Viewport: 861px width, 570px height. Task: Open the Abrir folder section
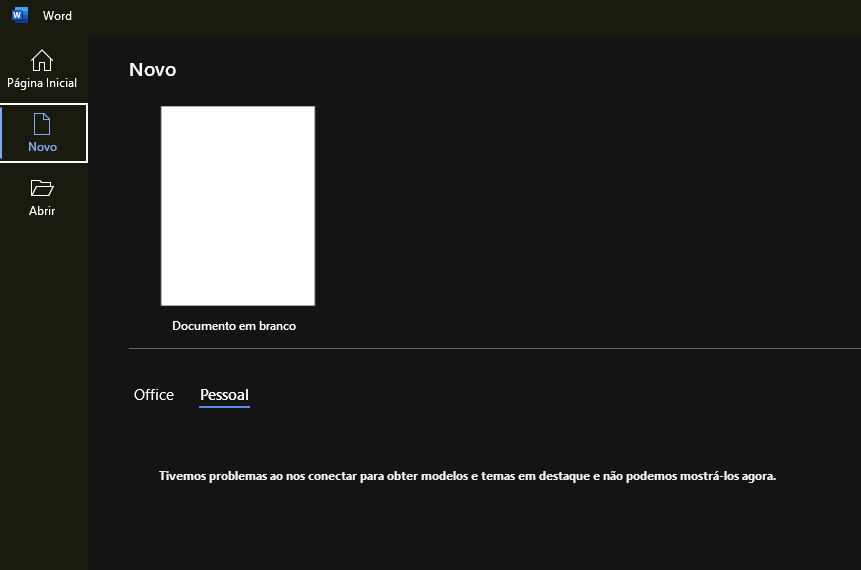(42, 198)
